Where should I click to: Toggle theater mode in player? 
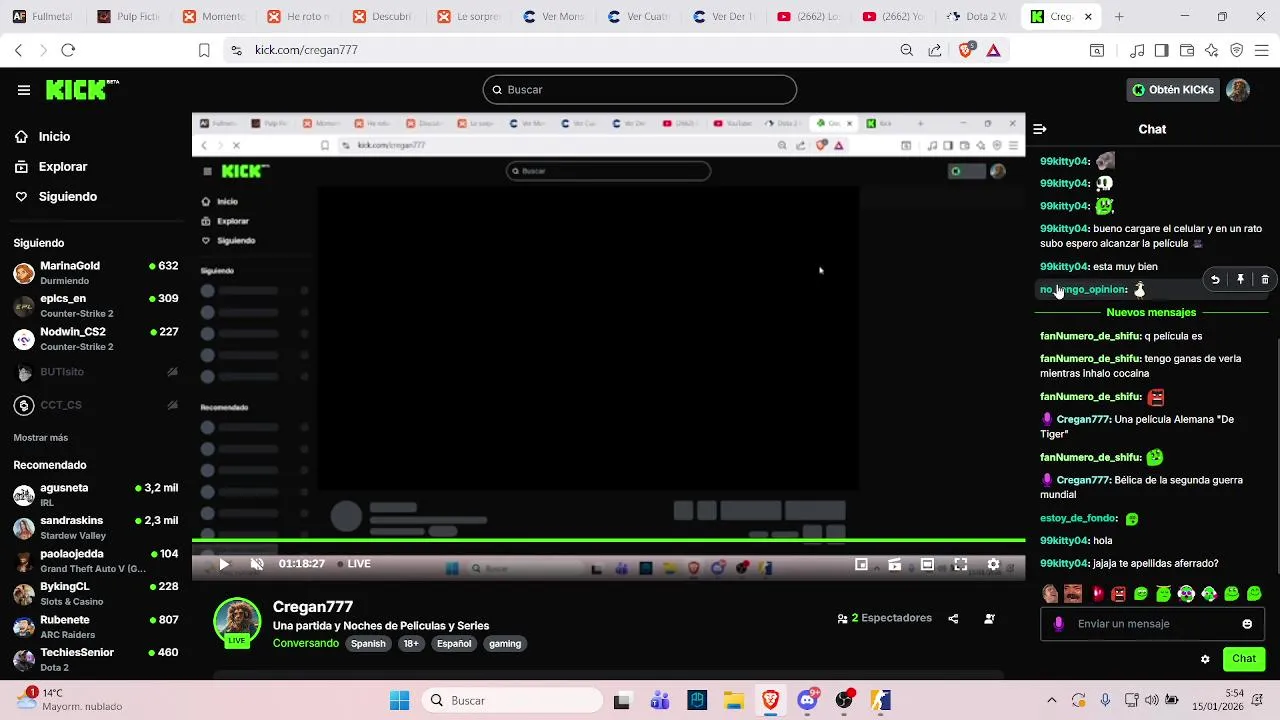(927, 564)
